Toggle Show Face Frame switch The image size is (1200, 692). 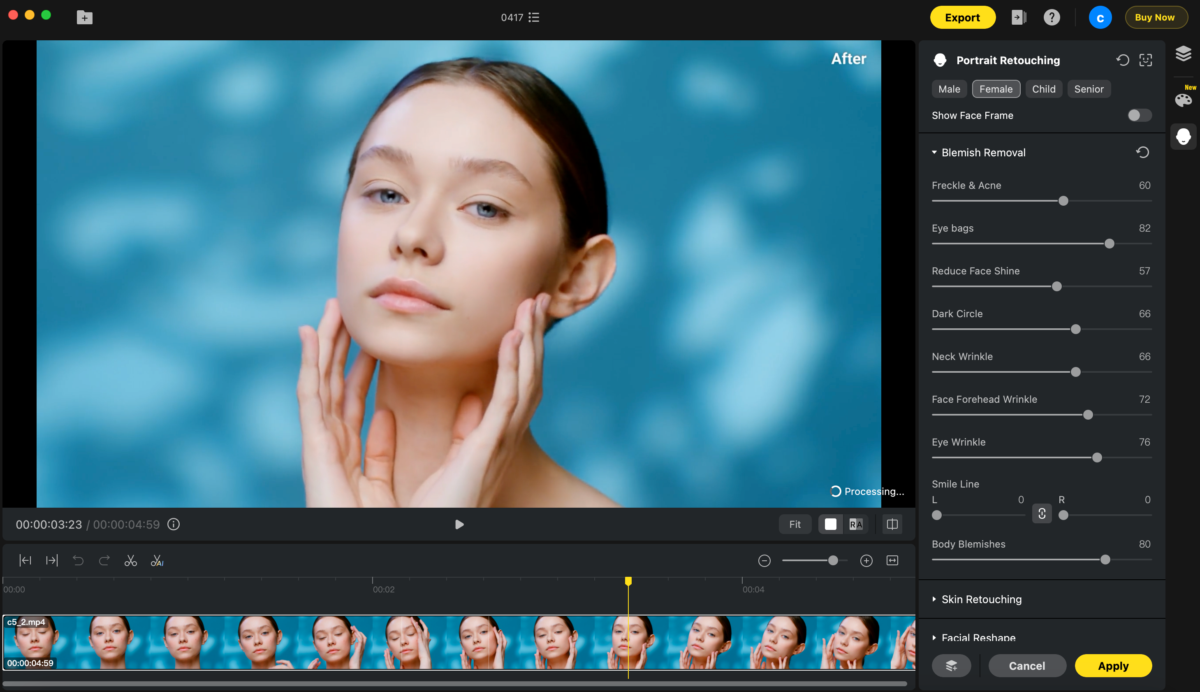coord(1139,115)
